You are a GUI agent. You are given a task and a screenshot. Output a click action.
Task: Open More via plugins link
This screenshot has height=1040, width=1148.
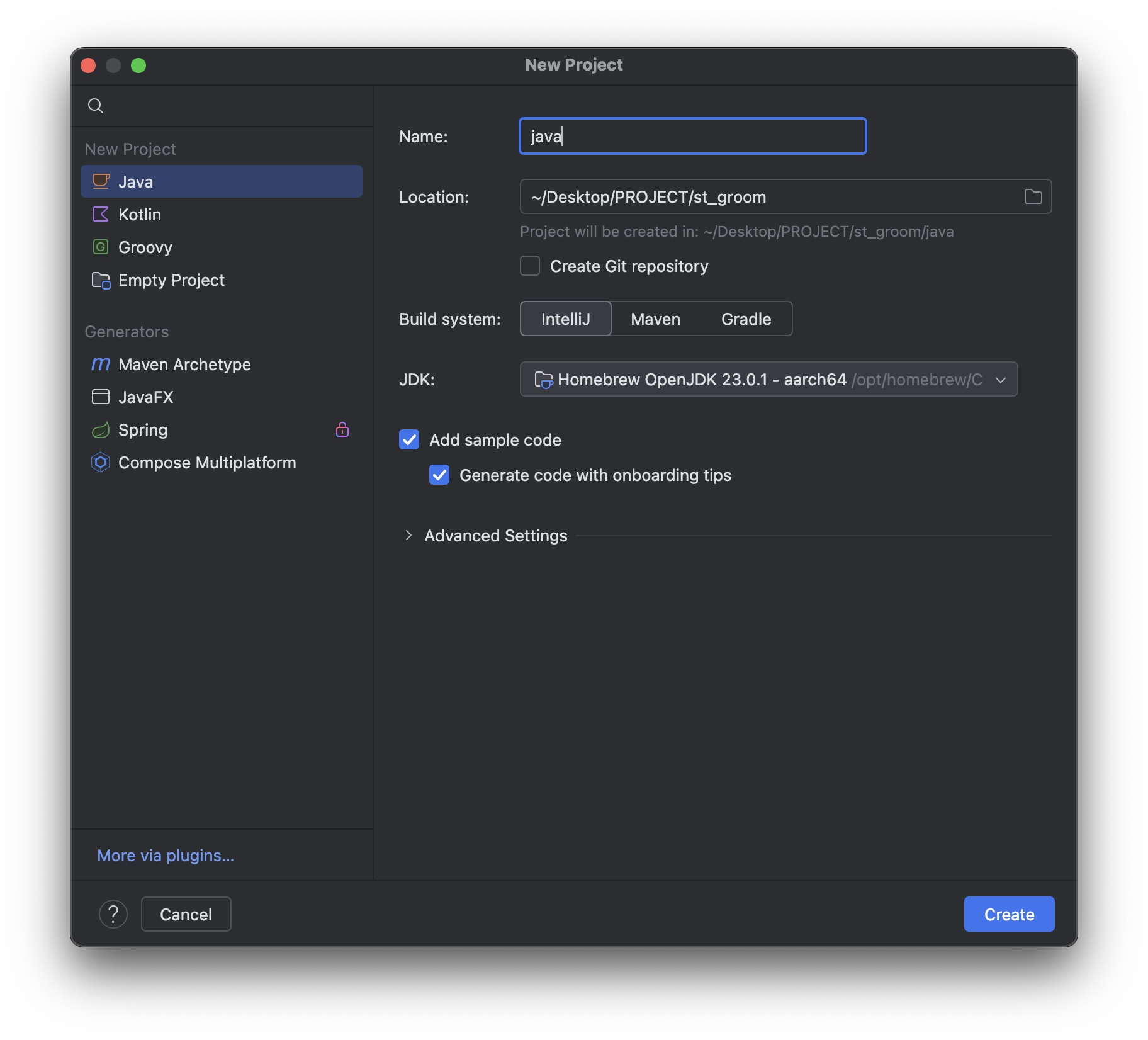(x=166, y=856)
